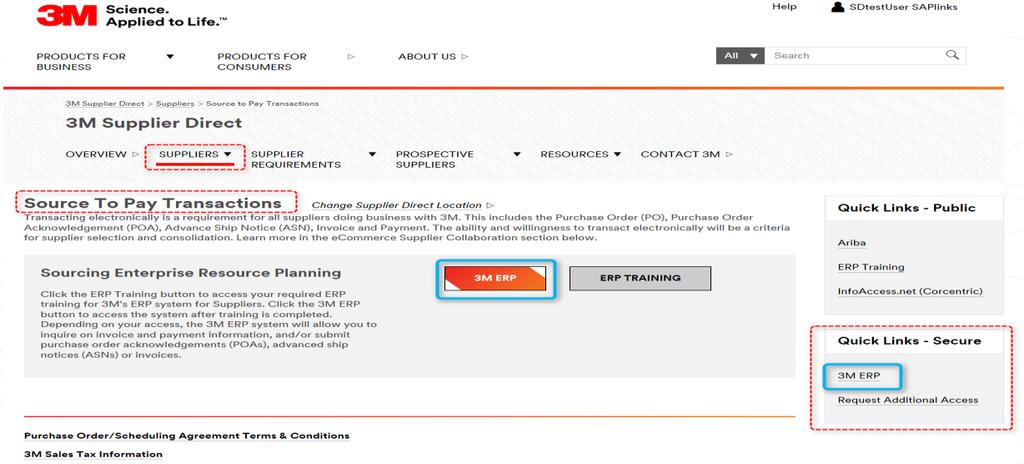1024x464 pixels.
Task: Expand the Overview menu arrow
Action: pyautogui.click(x=136, y=154)
